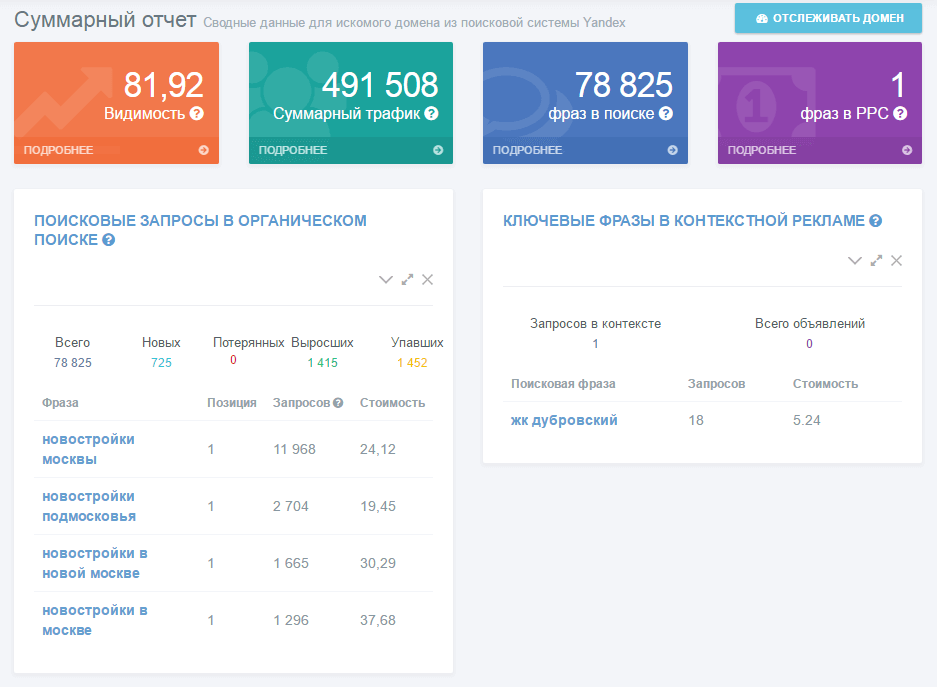Expand organic search panel to fullscreen
Screen dimensions: 937x687
(407, 280)
